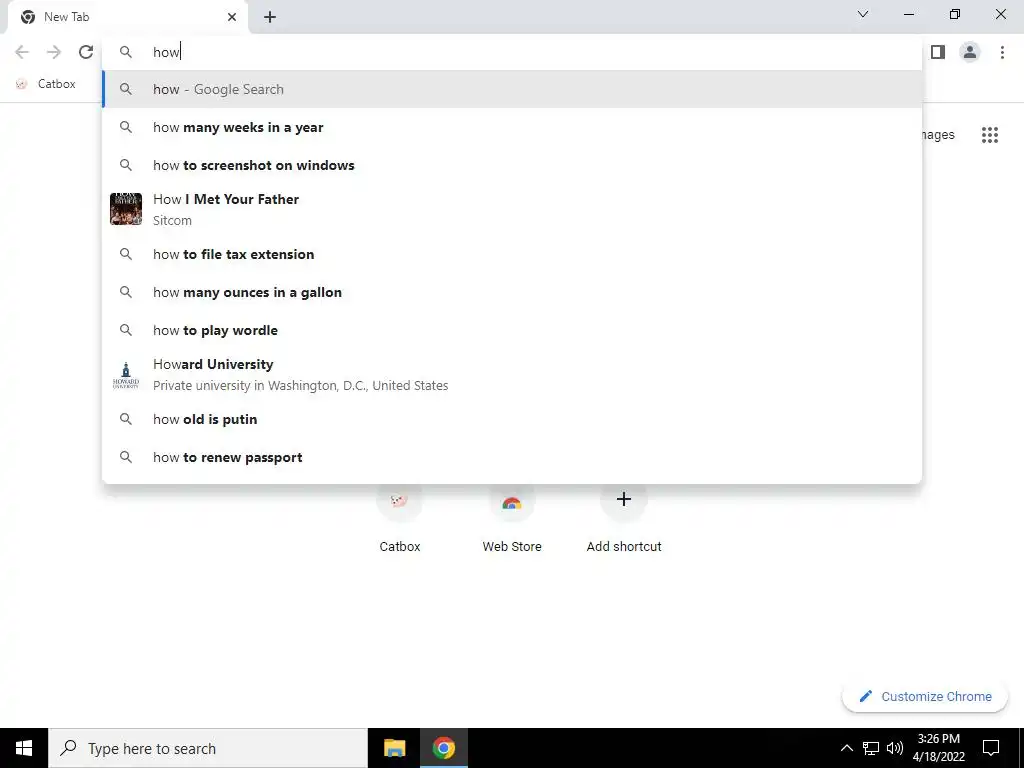Select 'How I Met Your Father' suggestion
Screen dimensions: 1024x768
click(x=512, y=210)
